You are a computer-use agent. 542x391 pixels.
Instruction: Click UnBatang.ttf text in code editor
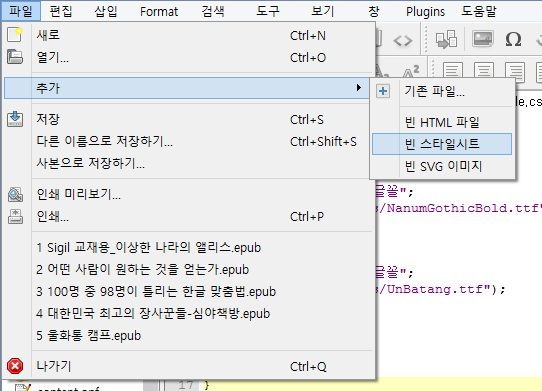434,289
